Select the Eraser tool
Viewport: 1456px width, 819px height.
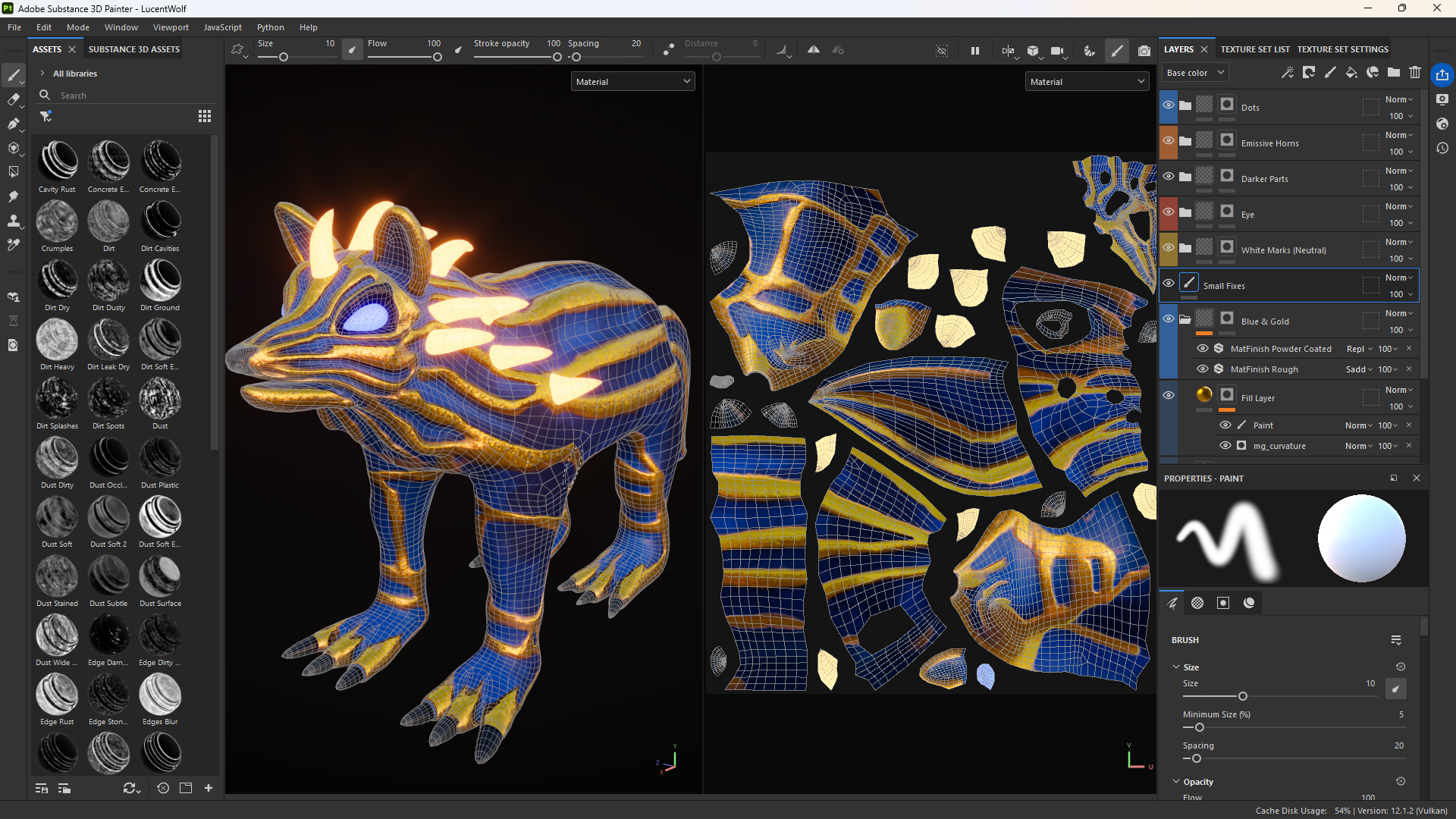[14, 99]
